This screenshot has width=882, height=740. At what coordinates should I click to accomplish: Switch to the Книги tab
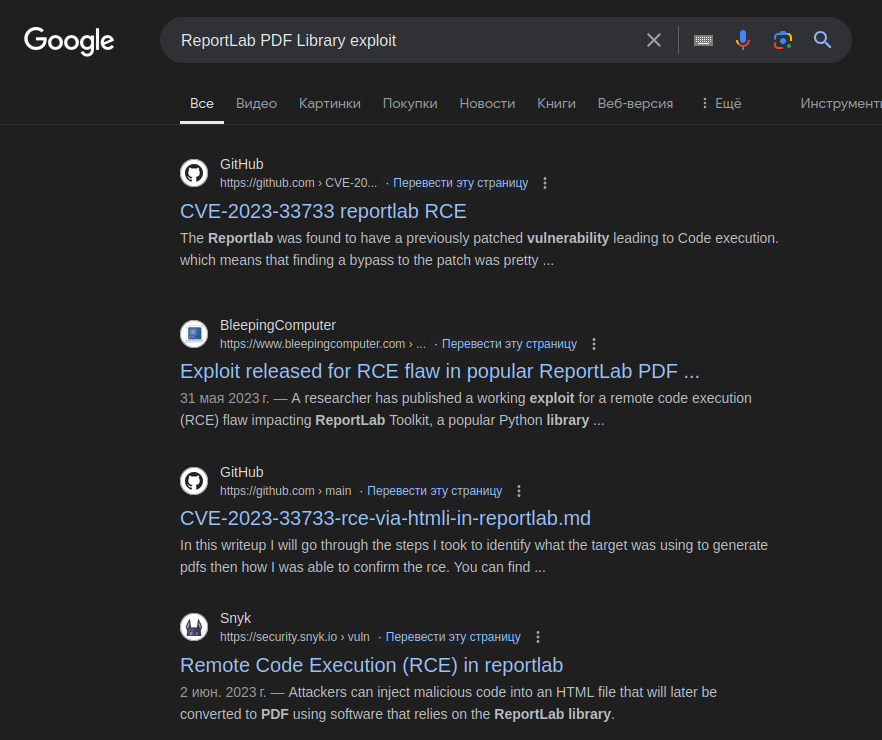click(x=556, y=103)
